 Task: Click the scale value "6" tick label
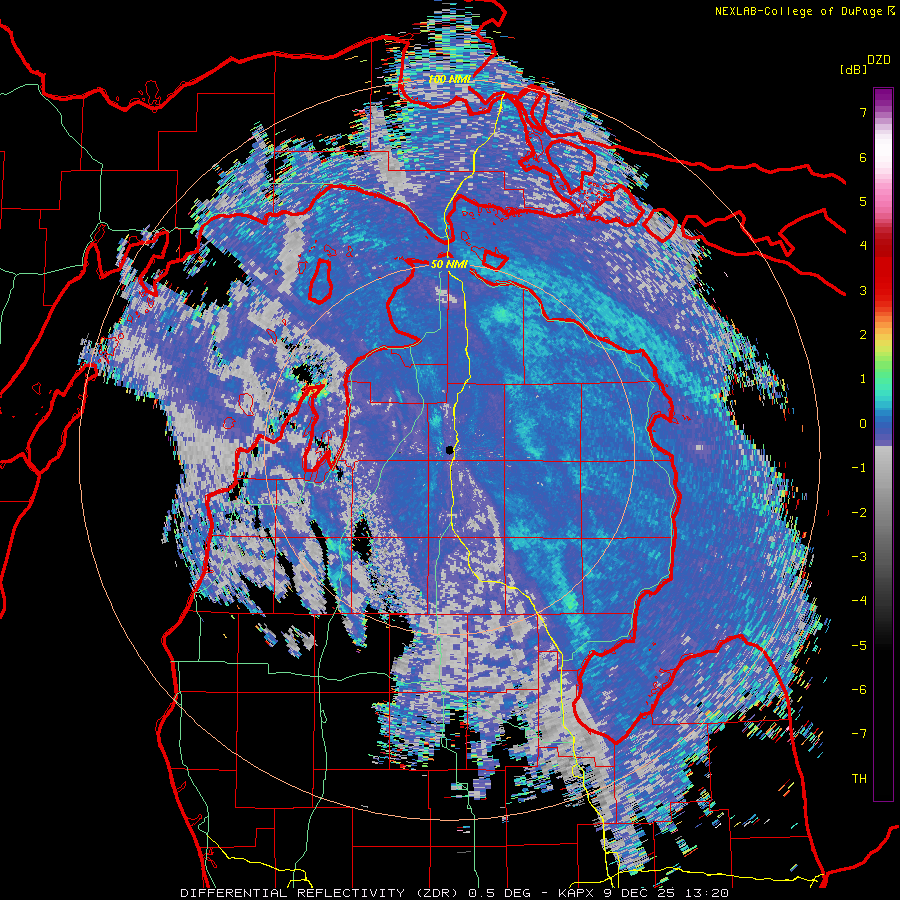tap(863, 157)
